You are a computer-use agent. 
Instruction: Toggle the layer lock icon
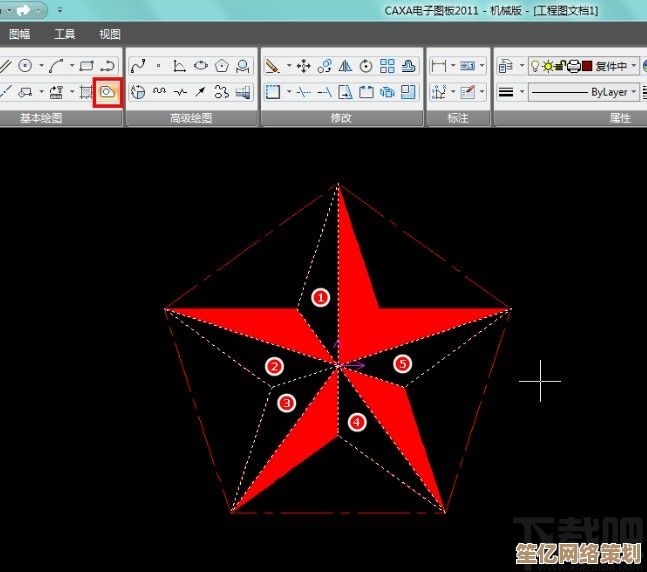click(x=560, y=66)
